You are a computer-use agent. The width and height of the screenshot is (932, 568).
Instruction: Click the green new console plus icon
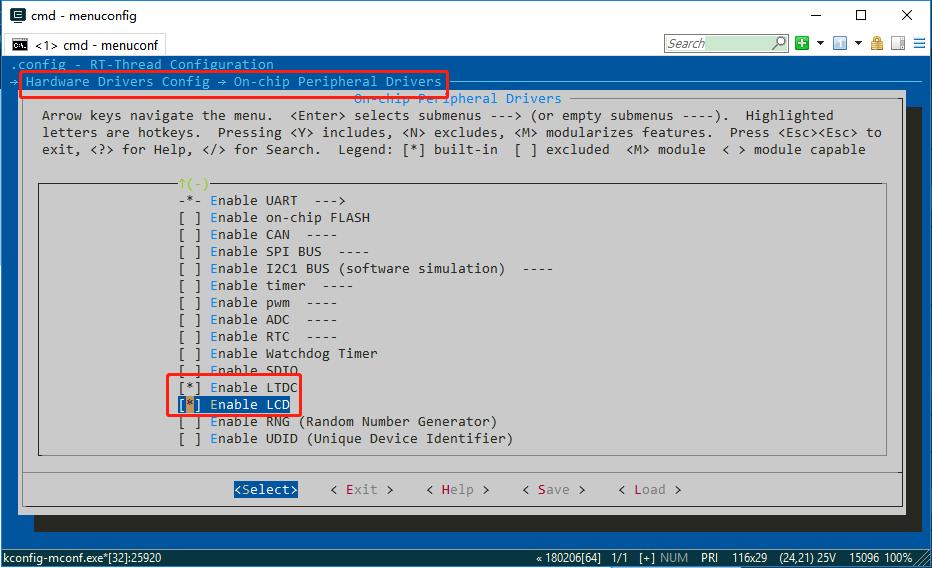pyautogui.click(x=802, y=43)
